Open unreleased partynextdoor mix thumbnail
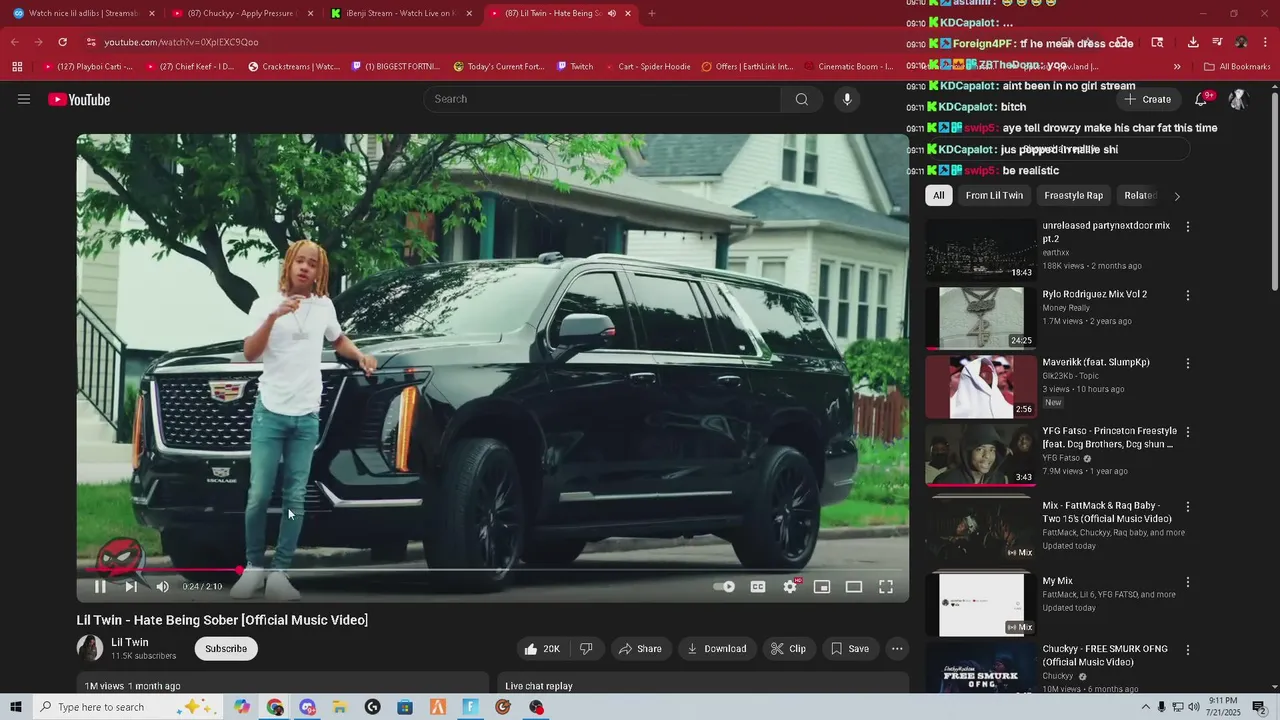1280x720 pixels. pos(980,249)
